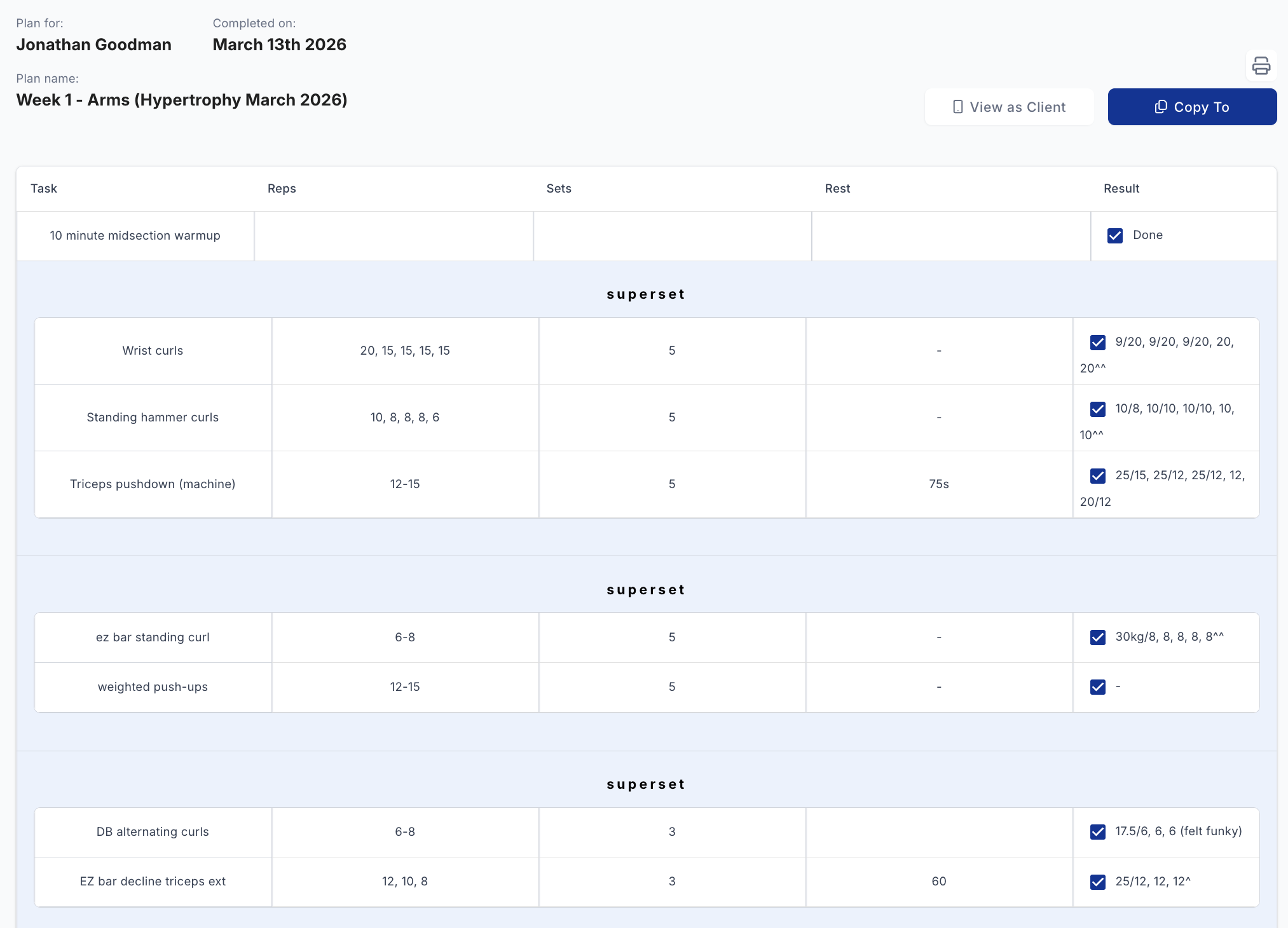Toggle Standing hammer curls result checkbox
Screen dimensions: 1288x928
click(x=1097, y=409)
